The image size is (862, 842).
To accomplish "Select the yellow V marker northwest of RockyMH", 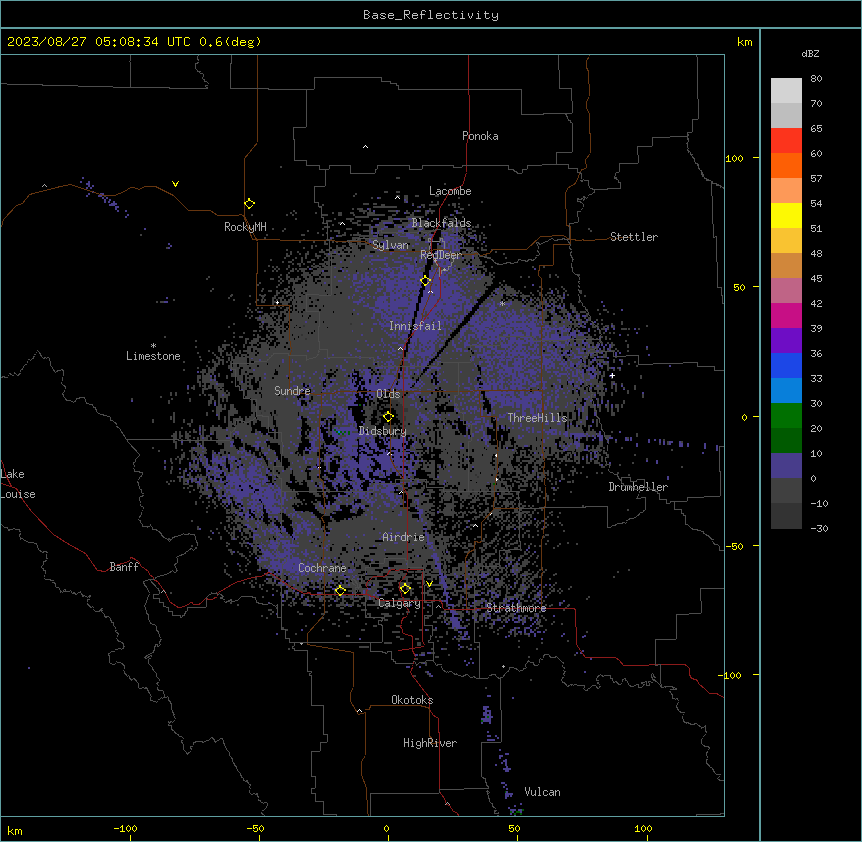I will pos(175,184).
